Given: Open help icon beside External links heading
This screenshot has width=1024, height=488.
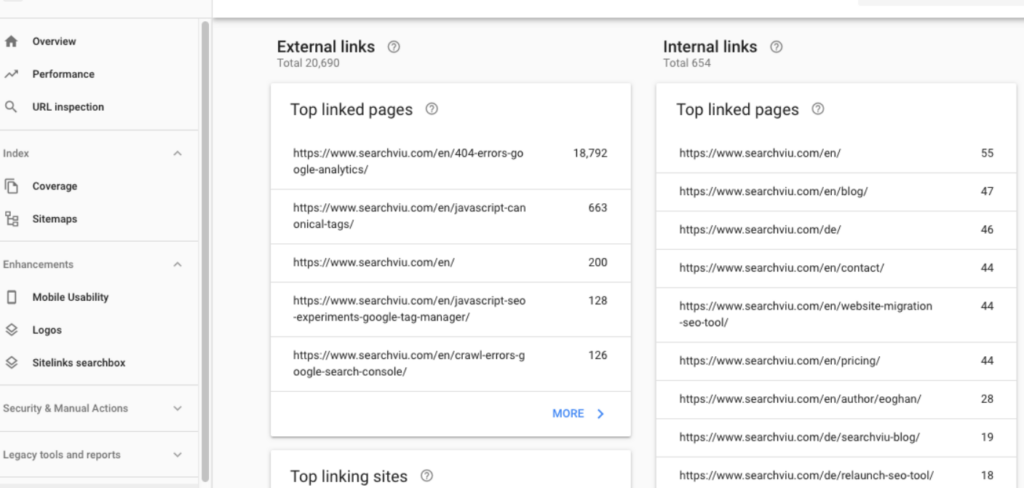Looking at the screenshot, I should pyautogui.click(x=394, y=47).
